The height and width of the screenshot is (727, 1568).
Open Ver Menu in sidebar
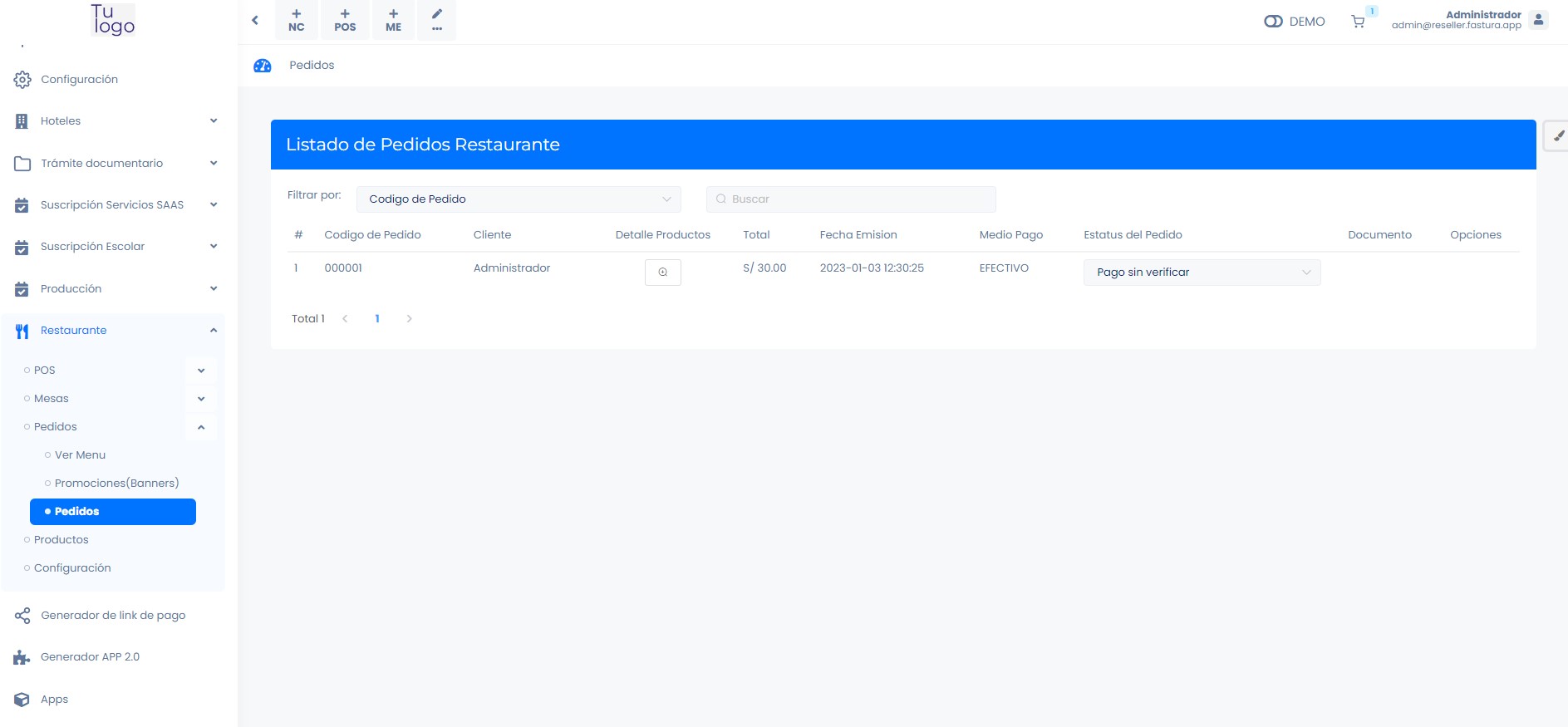pyautogui.click(x=80, y=455)
